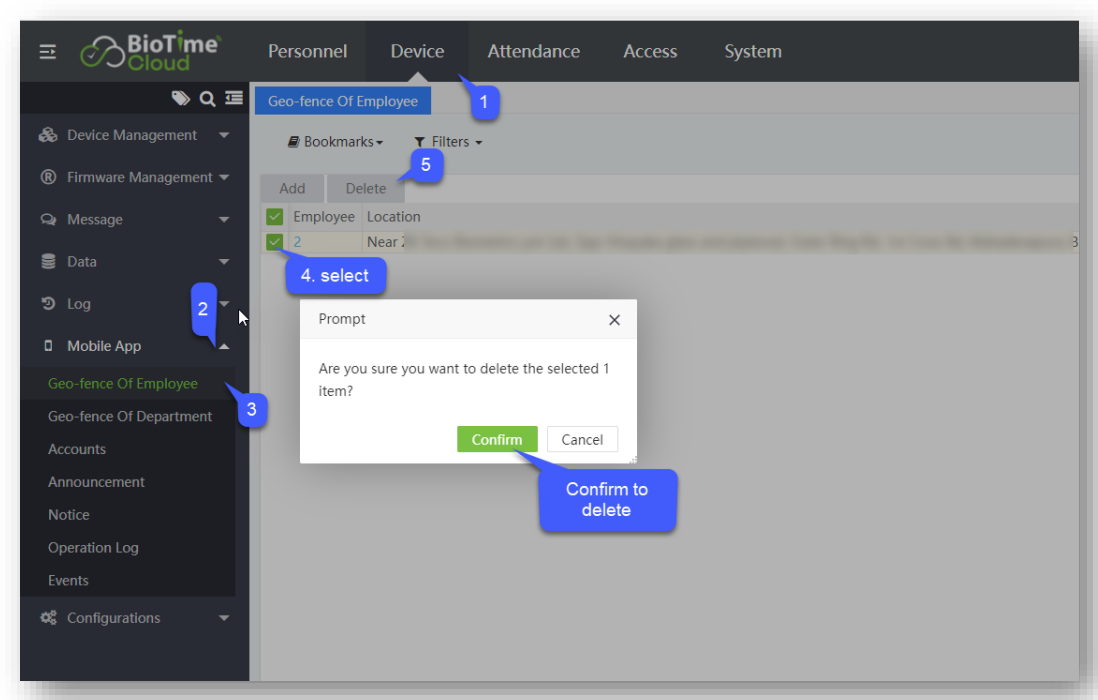Switch to the Attendance menu
The image size is (1098, 700).
click(x=533, y=52)
